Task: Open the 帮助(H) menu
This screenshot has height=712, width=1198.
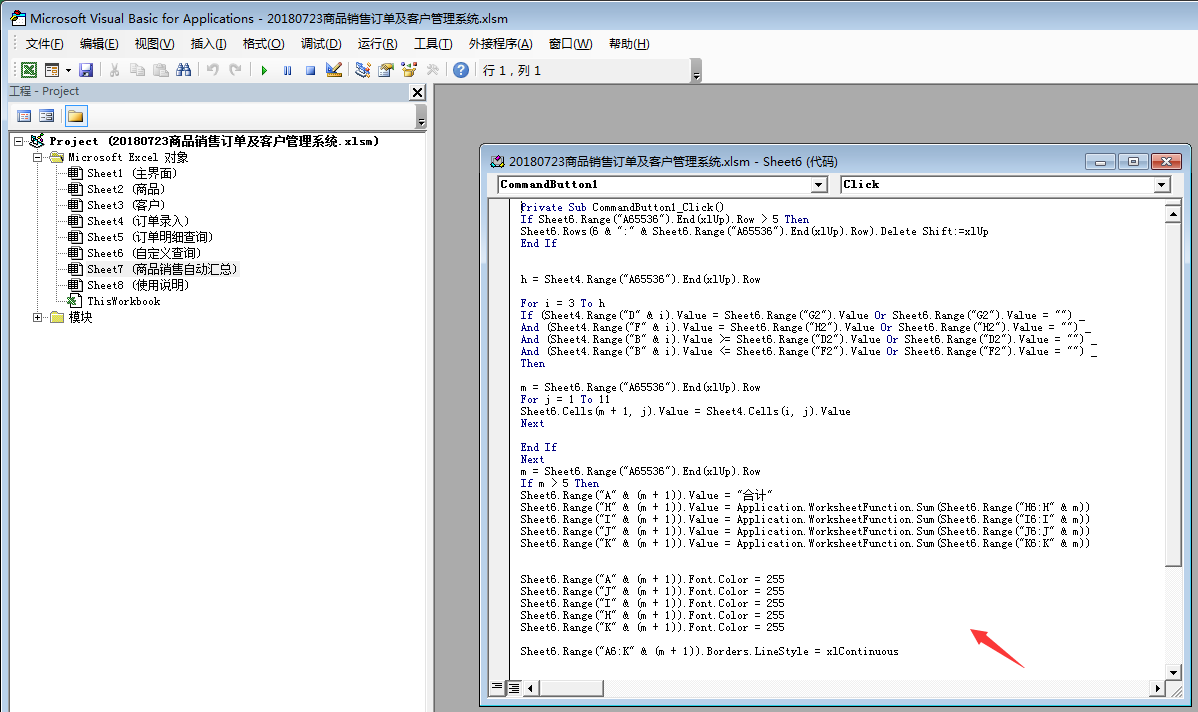Action: pos(629,44)
